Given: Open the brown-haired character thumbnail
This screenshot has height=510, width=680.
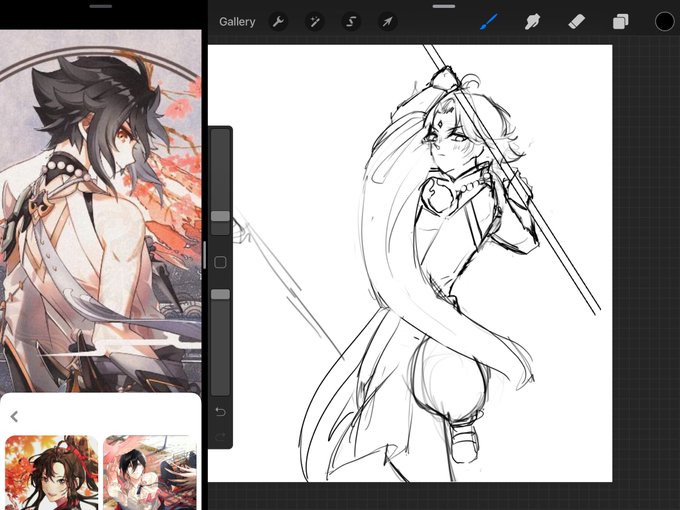Looking at the screenshot, I should point(52,473).
